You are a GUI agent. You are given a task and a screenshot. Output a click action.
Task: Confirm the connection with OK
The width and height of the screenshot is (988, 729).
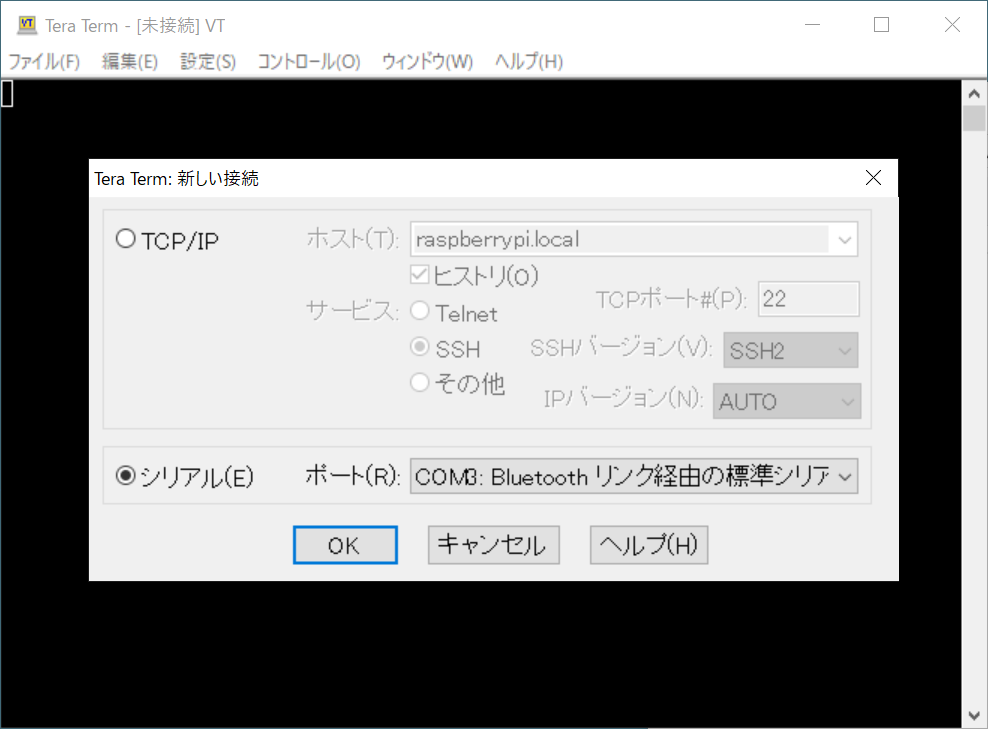coord(345,545)
